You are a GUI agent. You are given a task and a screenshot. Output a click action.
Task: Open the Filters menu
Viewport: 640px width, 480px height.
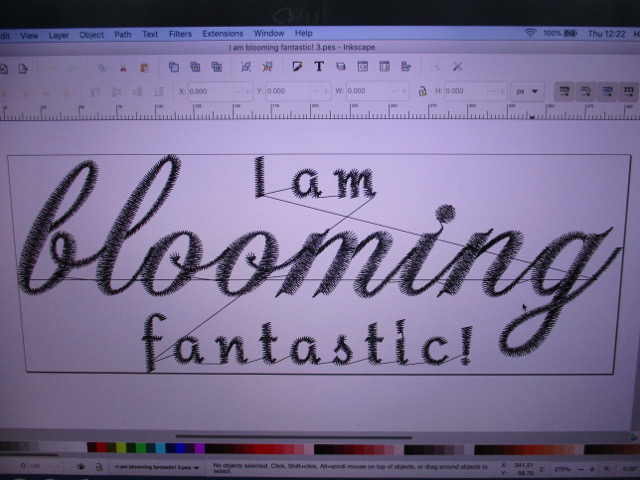tap(180, 34)
